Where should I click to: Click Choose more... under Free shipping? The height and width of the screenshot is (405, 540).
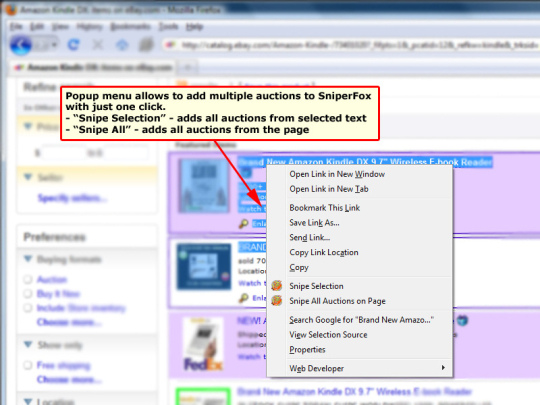[69, 379]
